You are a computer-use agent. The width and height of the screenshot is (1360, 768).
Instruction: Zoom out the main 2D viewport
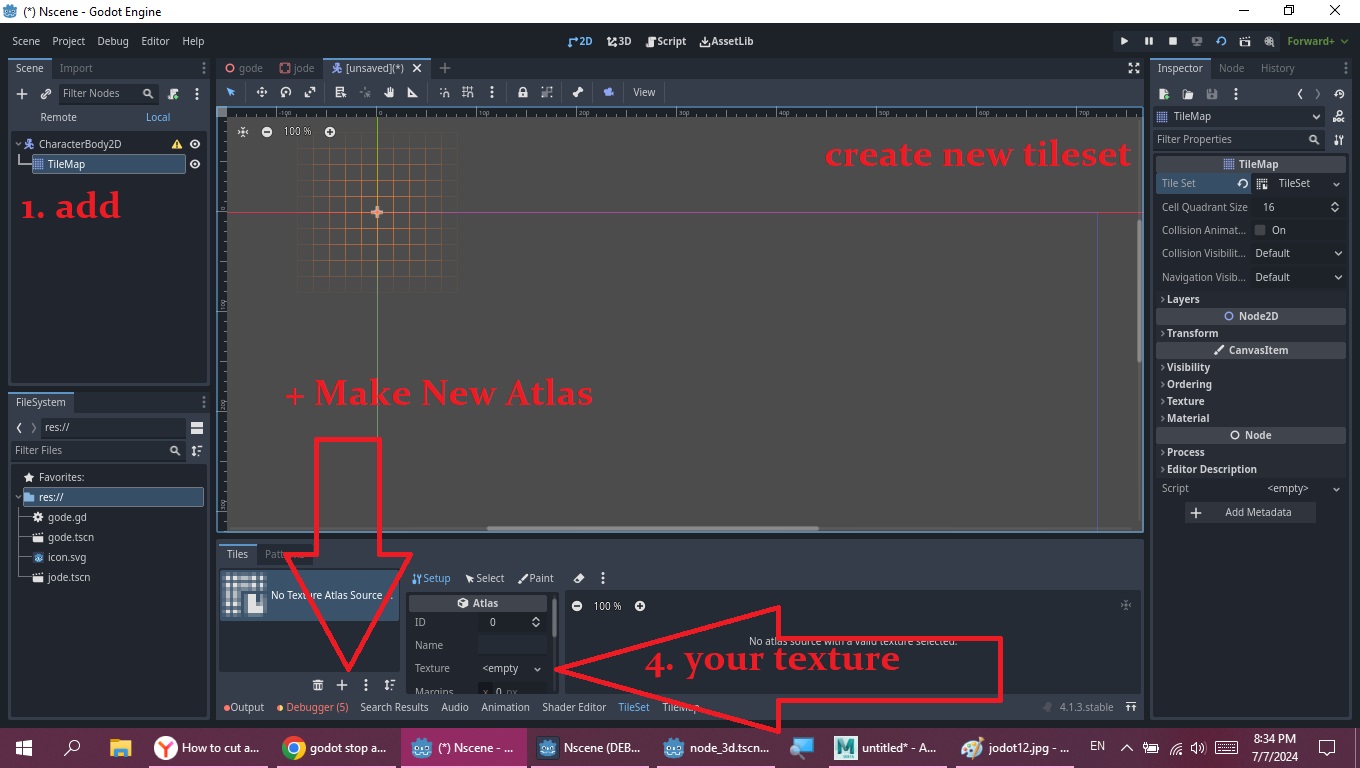coord(267,132)
